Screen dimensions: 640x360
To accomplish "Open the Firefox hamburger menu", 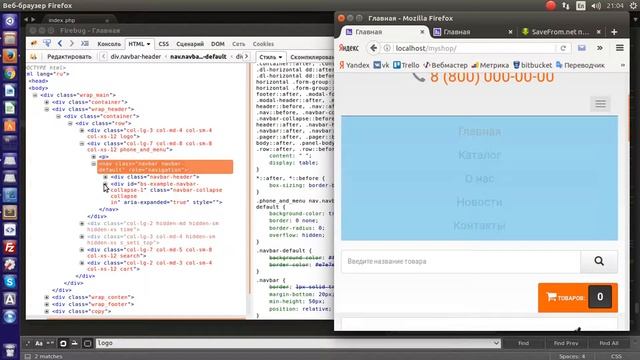I will (620, 48).
